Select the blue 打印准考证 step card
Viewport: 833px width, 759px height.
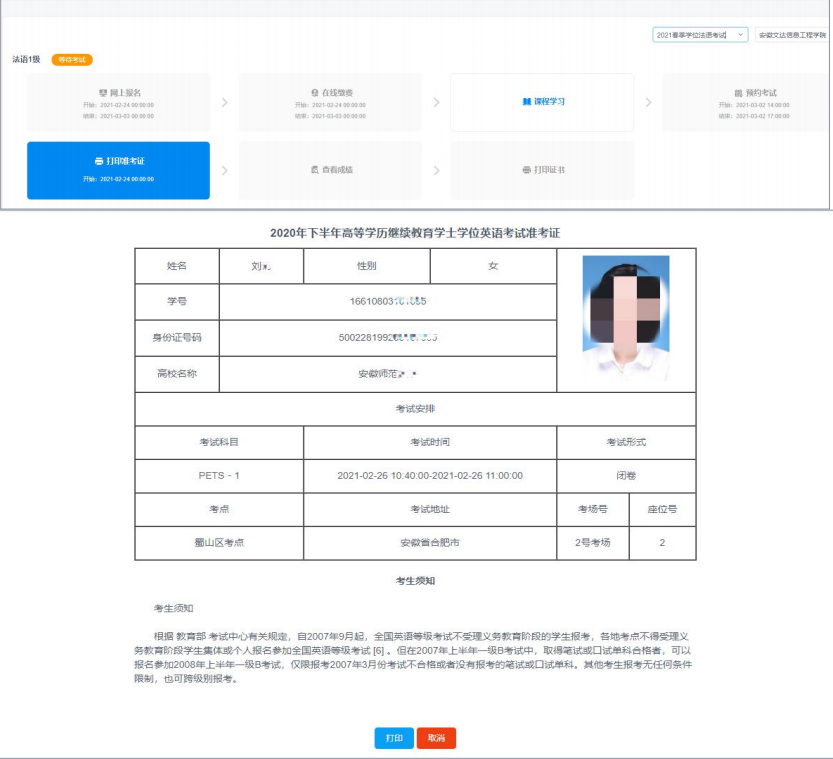coord(118,170)
